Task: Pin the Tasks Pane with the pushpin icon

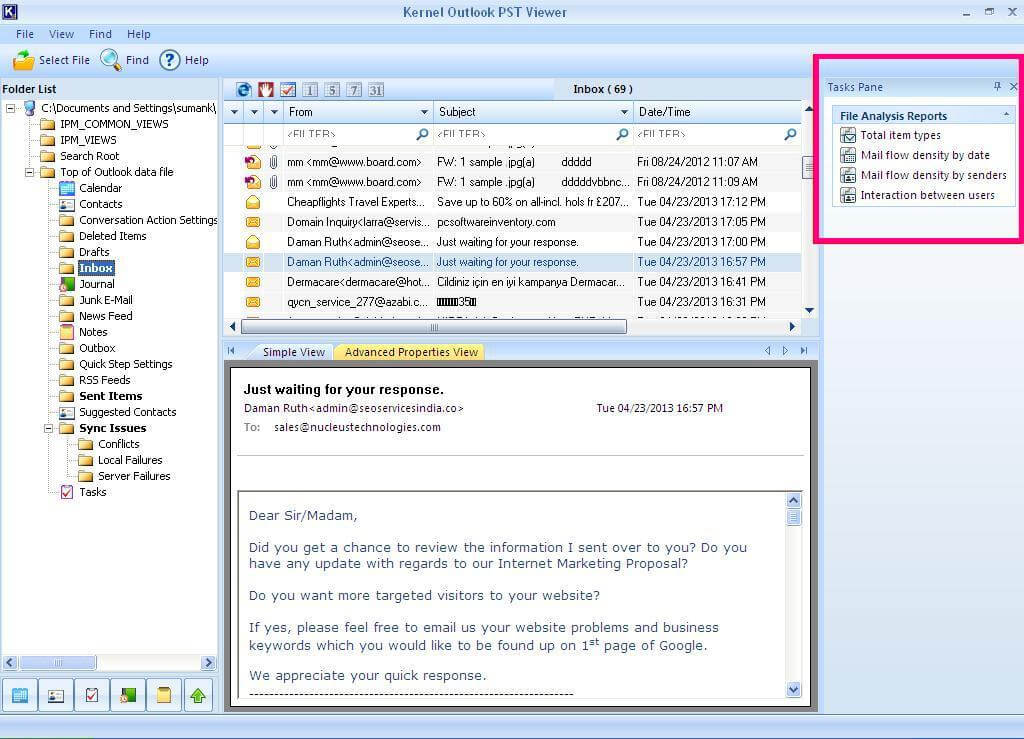Action: (x=997, y=86)
